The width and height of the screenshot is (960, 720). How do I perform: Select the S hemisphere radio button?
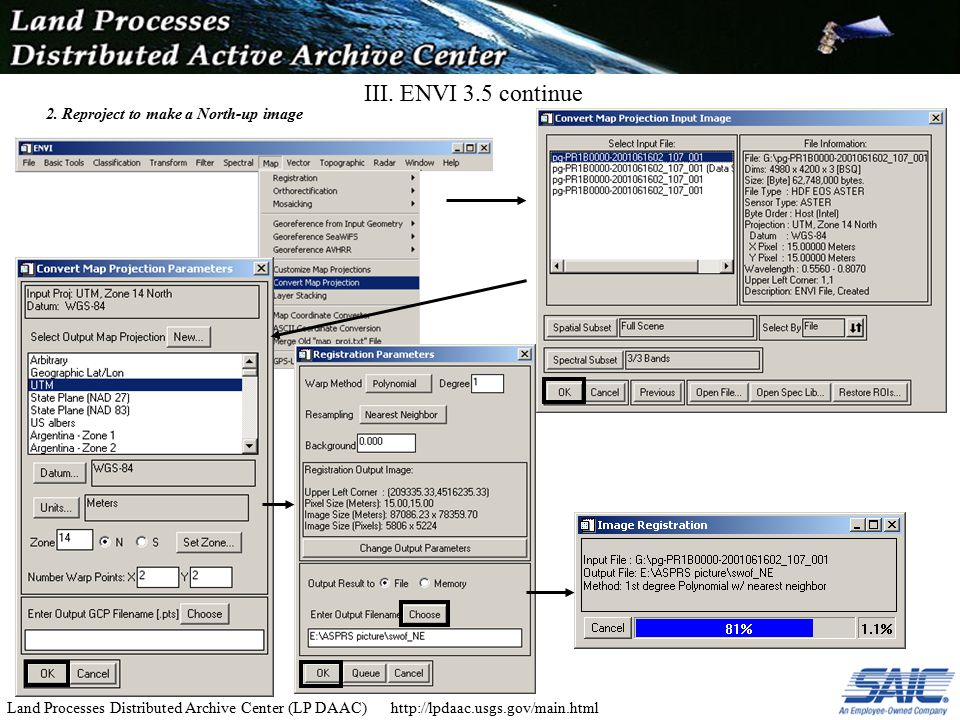click(141, 542)
